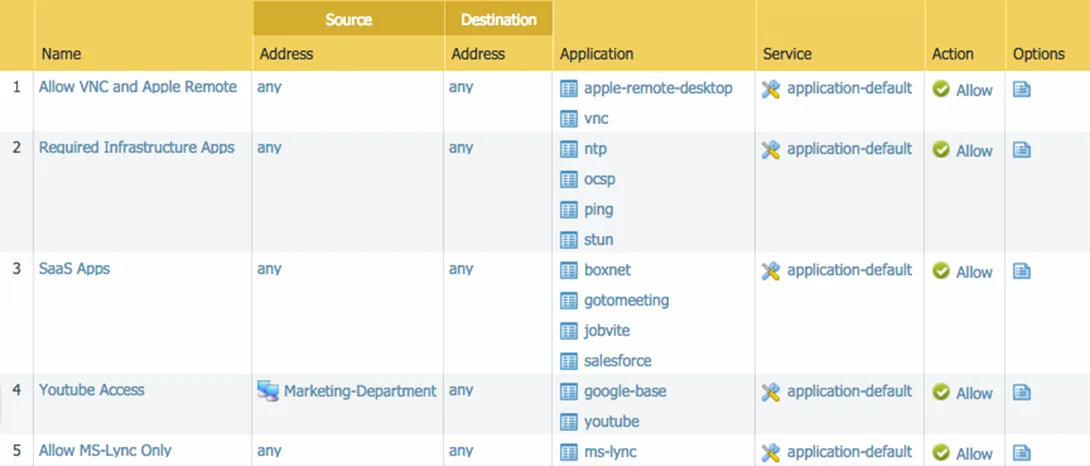Click the google-base application name

[x=625, y=391]
